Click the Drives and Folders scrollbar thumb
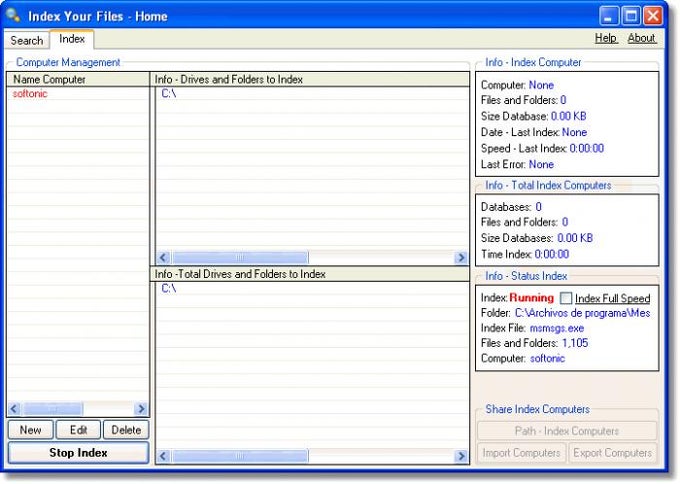The height and width of the screenshot is (484, 680). tap(240, 258)
